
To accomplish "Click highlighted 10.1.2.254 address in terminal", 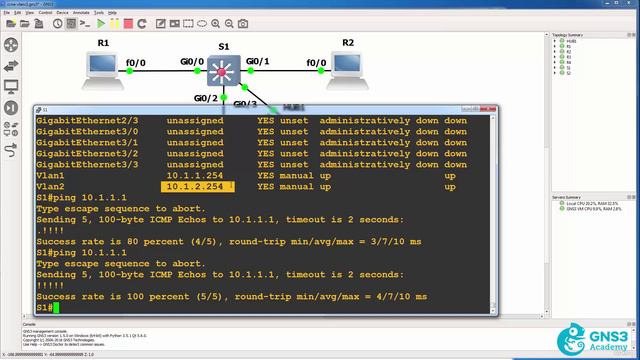I will [198, 187].
